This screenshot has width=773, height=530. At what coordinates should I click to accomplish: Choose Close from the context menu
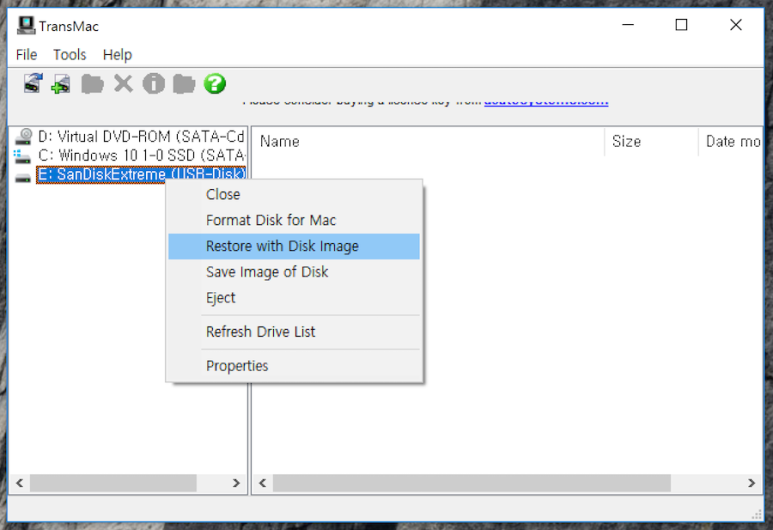(x=294, y=194)
